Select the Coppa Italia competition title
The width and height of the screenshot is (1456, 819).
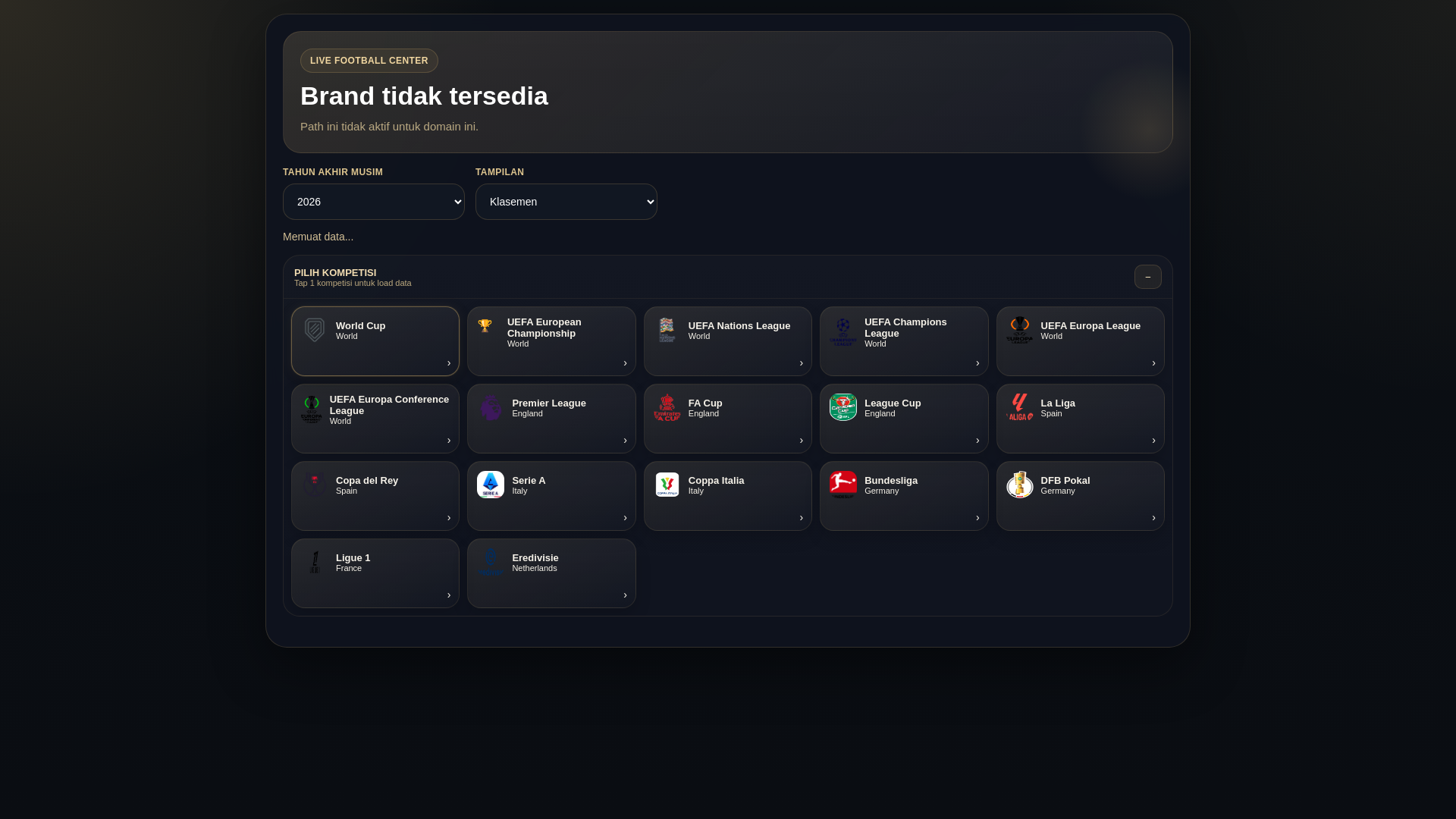click(x=717, y=480)
